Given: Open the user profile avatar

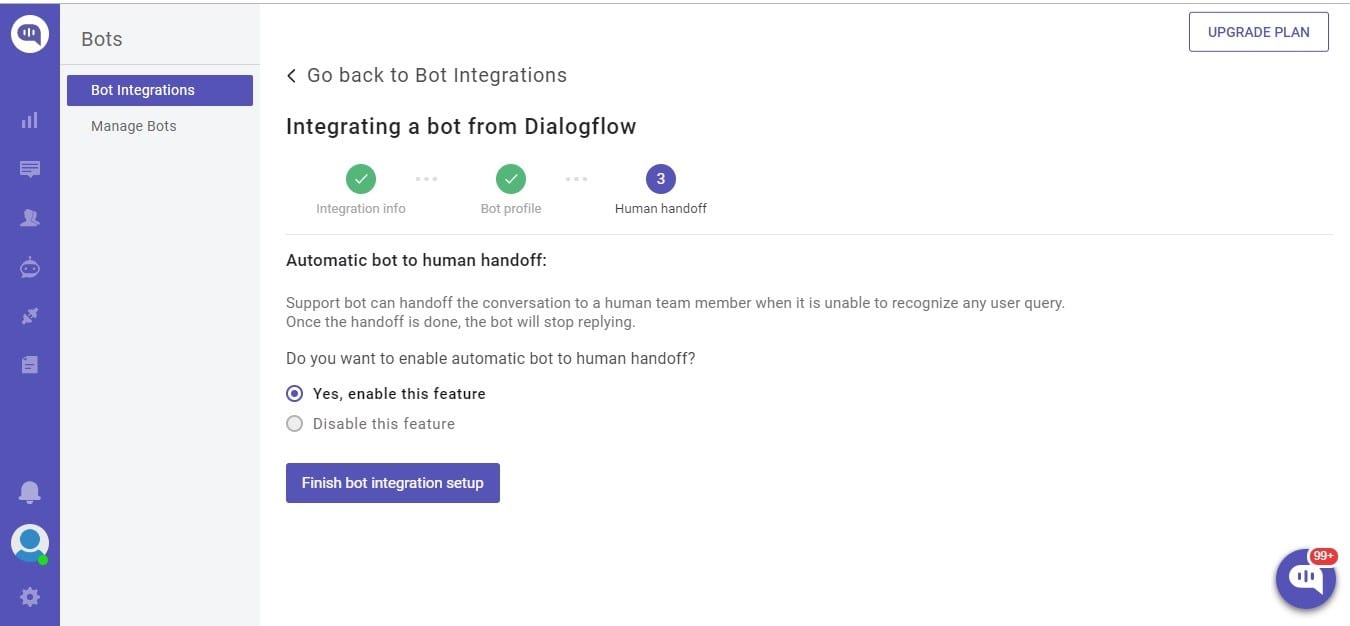Looking at the screenshot, I should tap(30, 543).
